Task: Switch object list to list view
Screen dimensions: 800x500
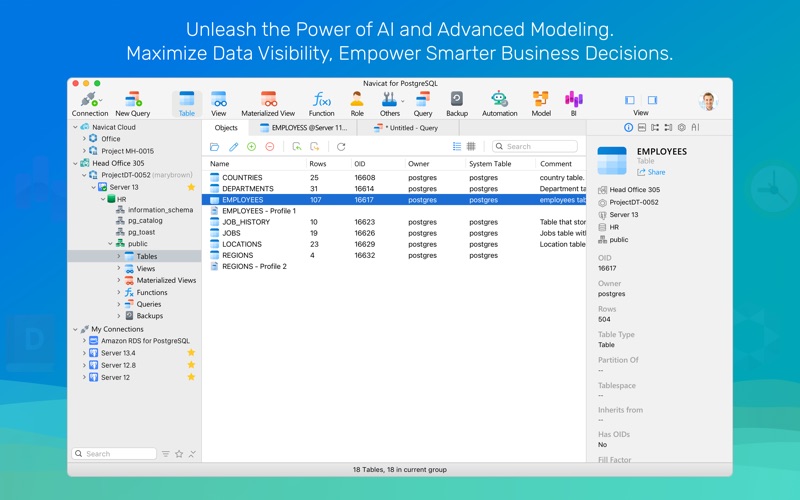Action: (457, 146)
